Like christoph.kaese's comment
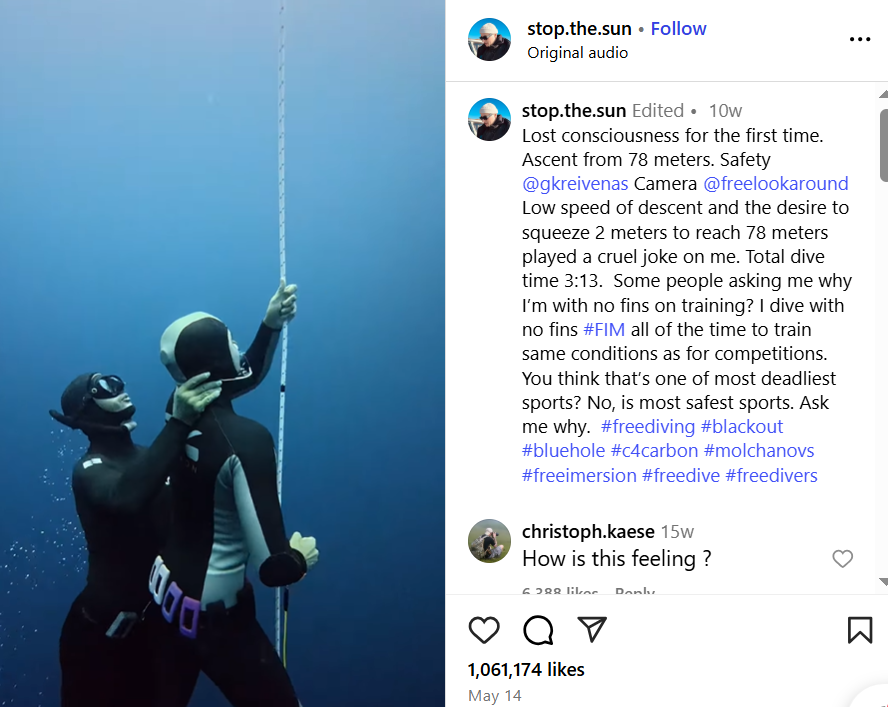 click(843, 559)
